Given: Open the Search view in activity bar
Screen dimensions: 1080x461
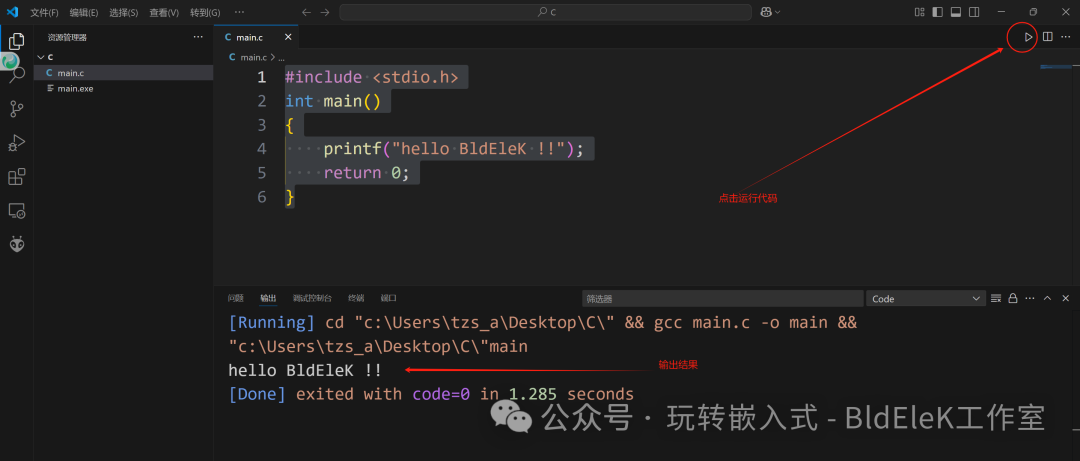Looking at the screenshot, I should pos(17,74).
